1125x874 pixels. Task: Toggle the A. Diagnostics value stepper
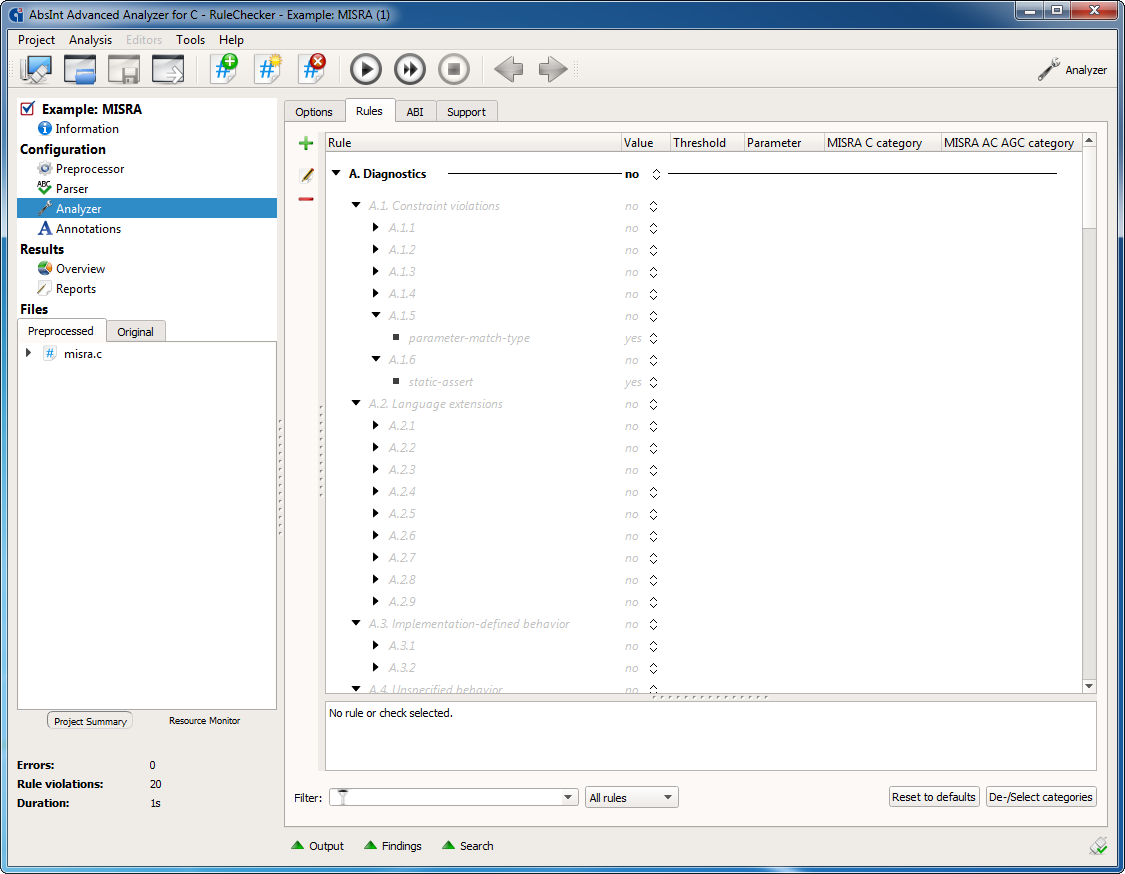[656, 174]
